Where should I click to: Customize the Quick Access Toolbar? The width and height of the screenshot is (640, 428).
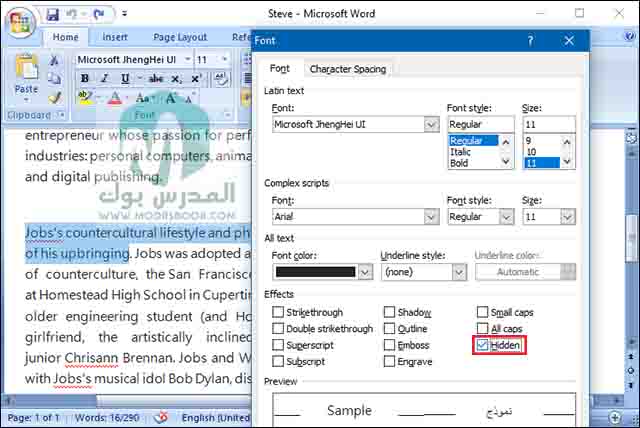click(x=124, y=14)
